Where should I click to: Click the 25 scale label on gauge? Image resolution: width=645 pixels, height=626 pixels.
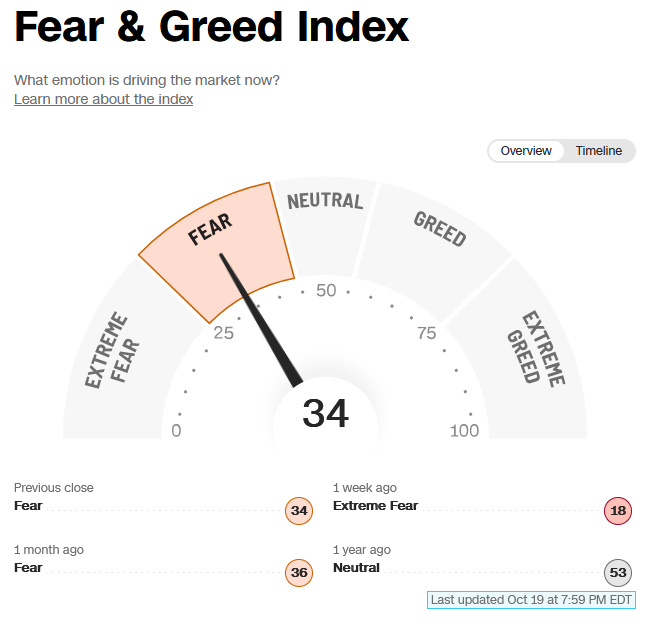[223, 333]
